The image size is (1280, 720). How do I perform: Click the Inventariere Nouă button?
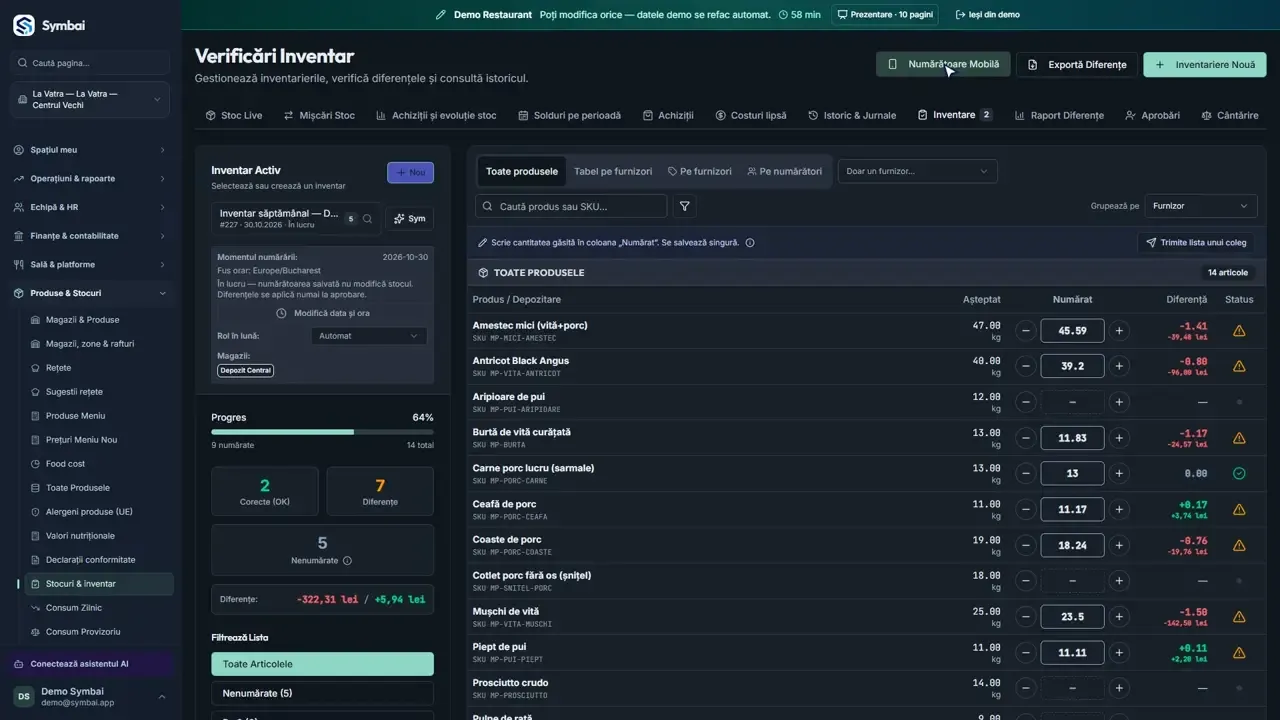coord(1205,65)
